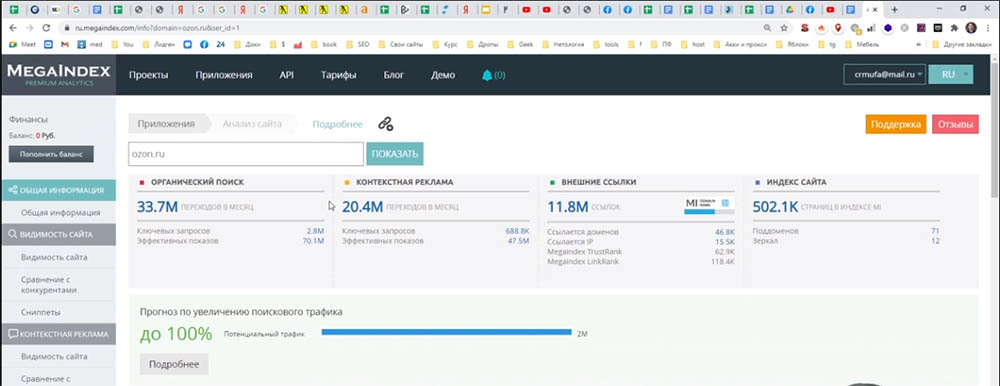The image size is (1000, 386).
Task: Select the ОБЩАЯ ИНФОРМАЦИЯ sidebar section
Action: 58,190
